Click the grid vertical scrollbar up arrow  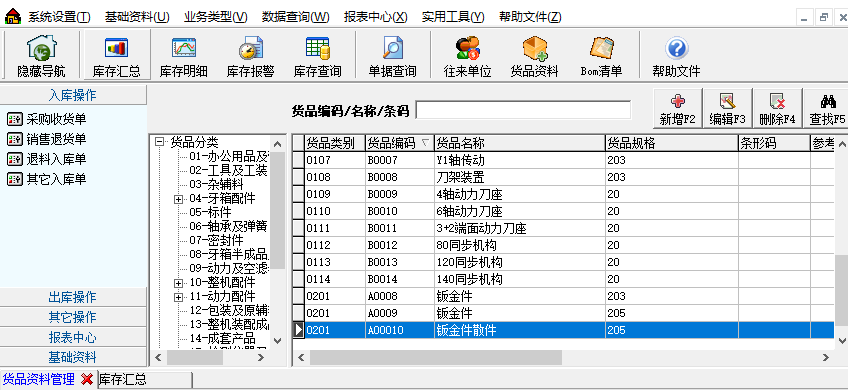(x=842, y=144)
